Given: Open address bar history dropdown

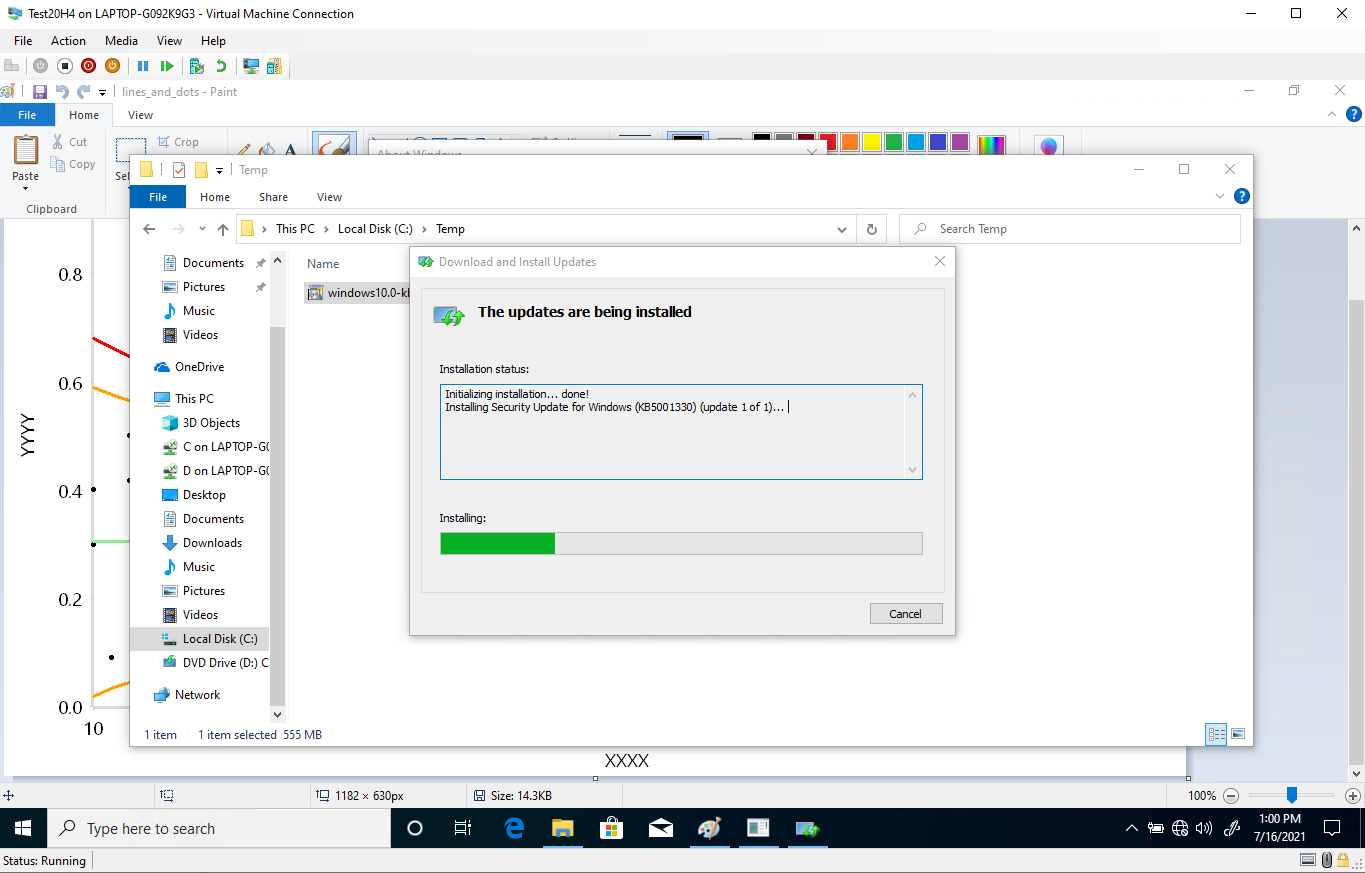Looking at the screenshot, I should 842,229.
